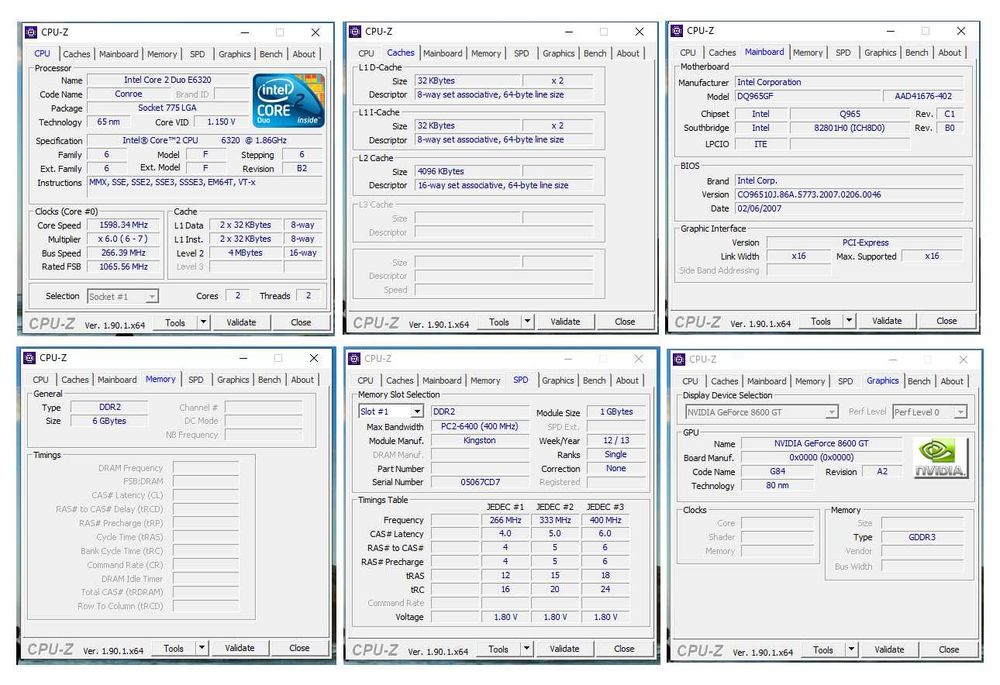Screen dimensions: 1000x685
Task: Click the Max Bandwidth PC2-6400 (400 MHz) field
Action: pos(480,427)
